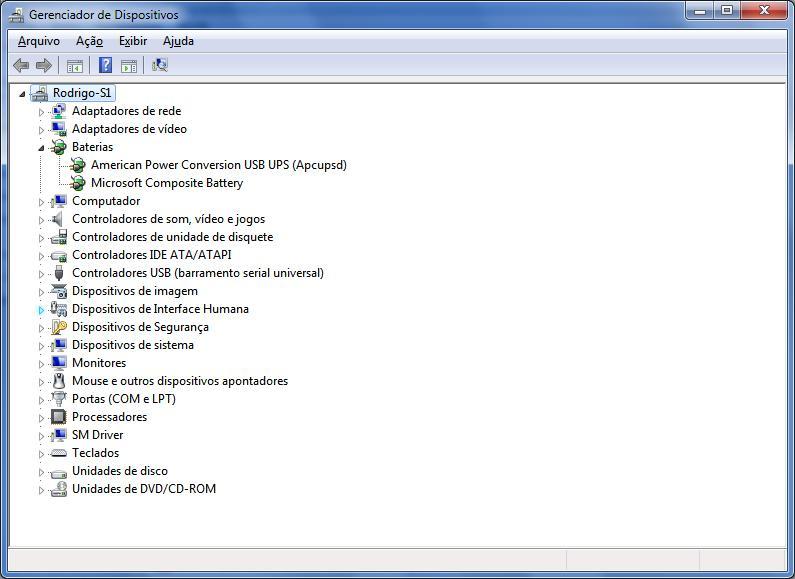Viewport: 795px width, 579px height.
Task: Select Microsoft Composite Battery entry
Action: (x=167, y=183)
